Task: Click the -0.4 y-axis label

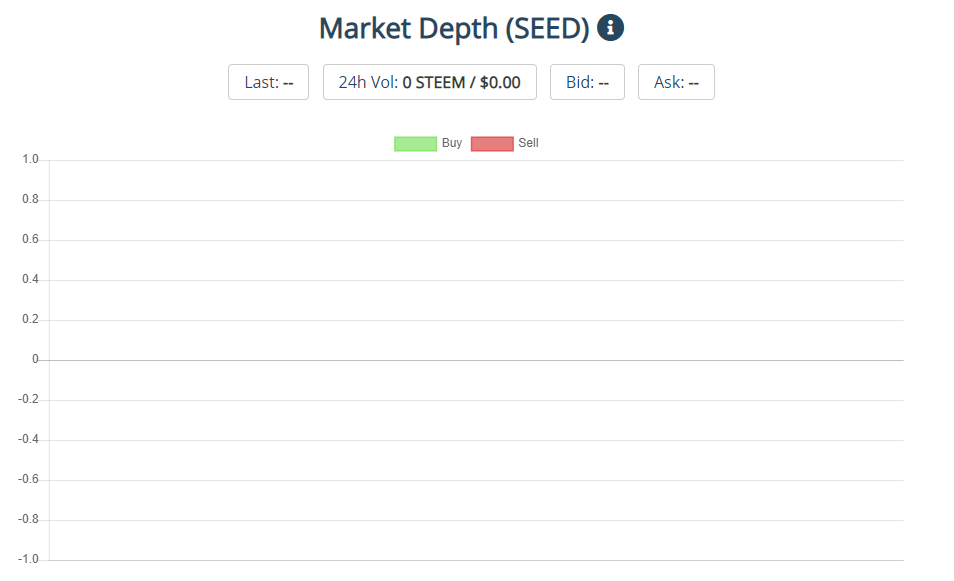Action: point(28,439)
